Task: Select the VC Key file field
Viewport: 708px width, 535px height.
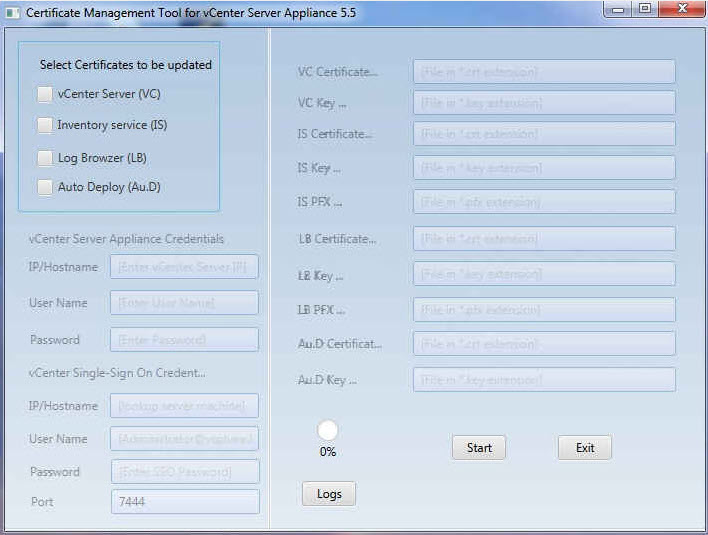Action: pyautogui.click(x=544, y=103)
